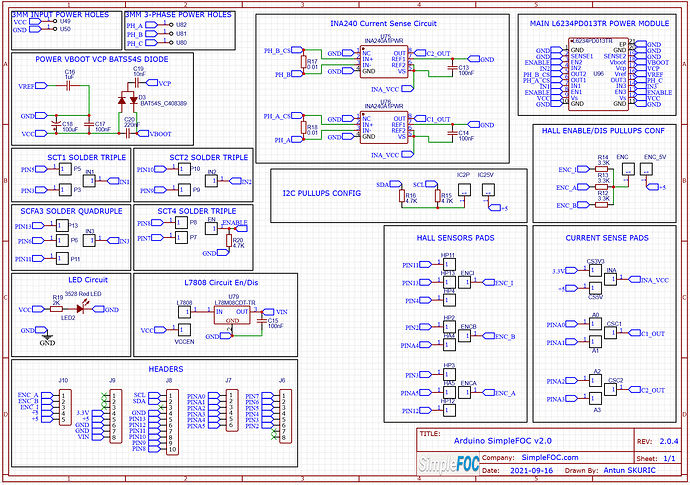Click the ENC_5V solder jumper pad
Viewport: 690px width, 485px height.
[x=646, y=169]
